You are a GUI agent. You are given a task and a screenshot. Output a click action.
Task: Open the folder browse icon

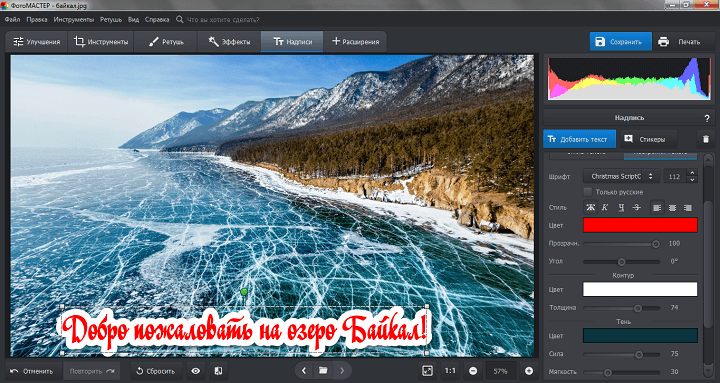click(x=323, y=371)
